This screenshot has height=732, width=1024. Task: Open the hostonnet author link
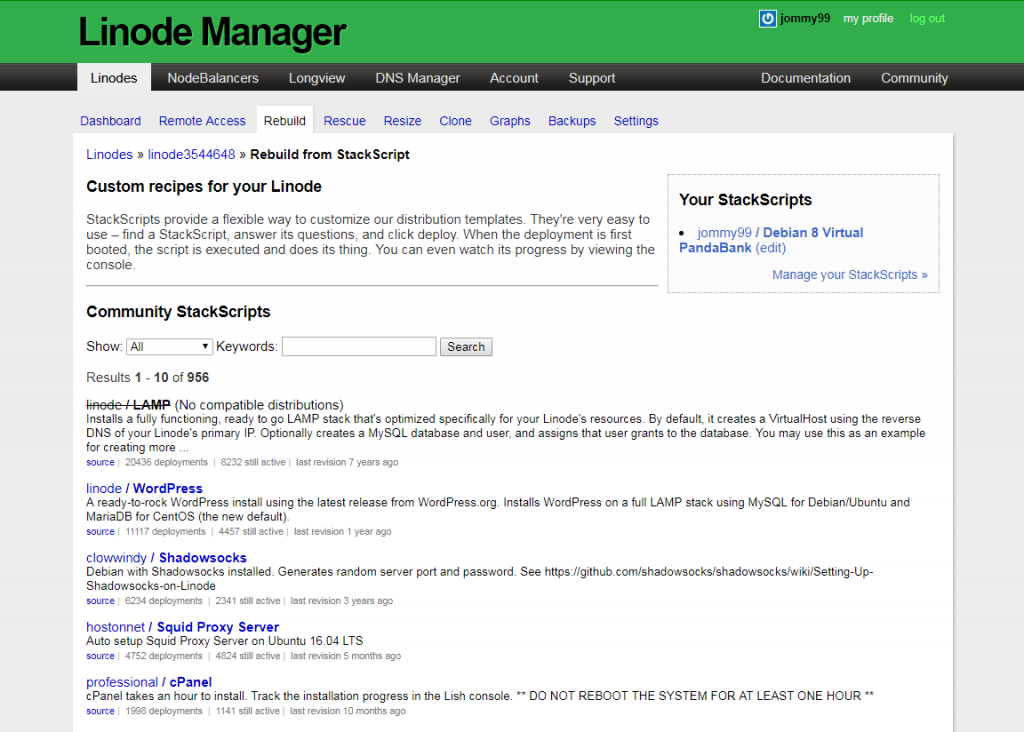point(116,627)
